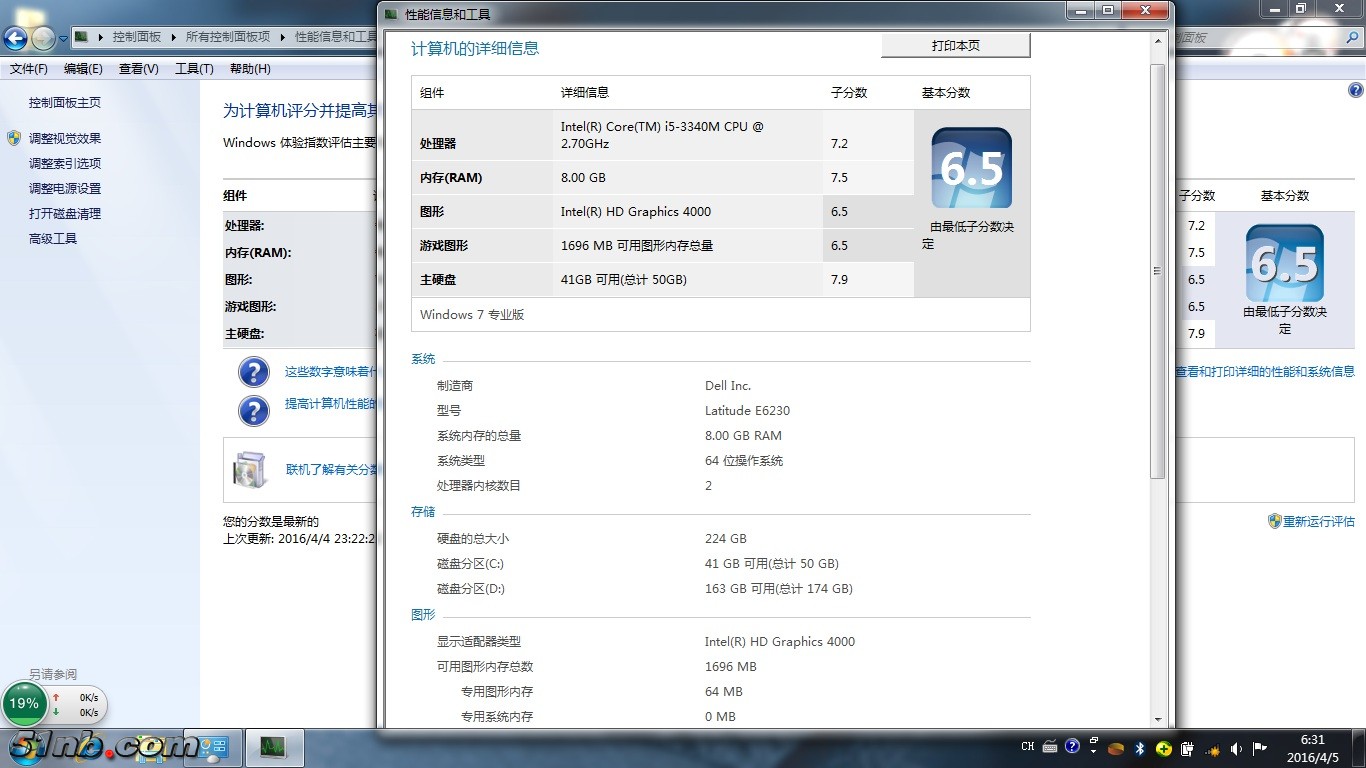Viewport: 1366px width, 768px height.
Task: Click the software box icon beside 联机了解
Action: pyautogui.click(x=250, y=470)
